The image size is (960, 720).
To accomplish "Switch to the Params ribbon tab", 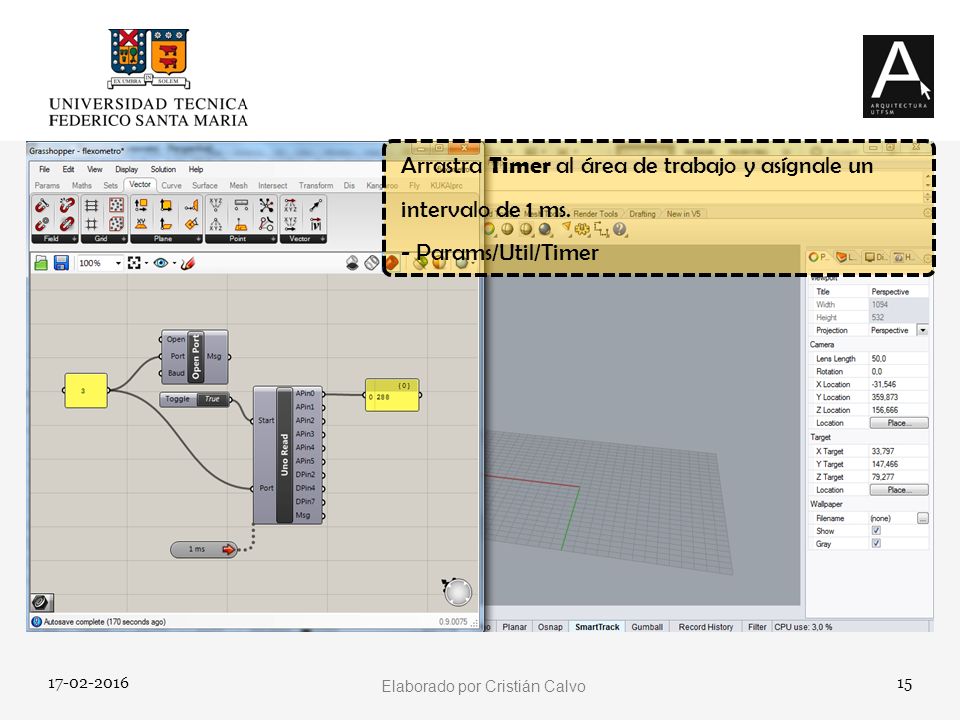I will (x=47, y=186).
